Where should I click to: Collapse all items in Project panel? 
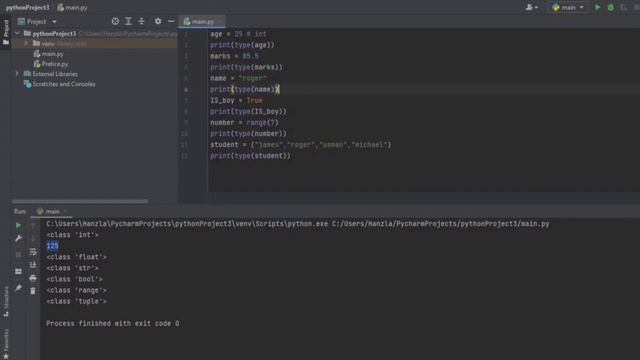tap(141, 21)
